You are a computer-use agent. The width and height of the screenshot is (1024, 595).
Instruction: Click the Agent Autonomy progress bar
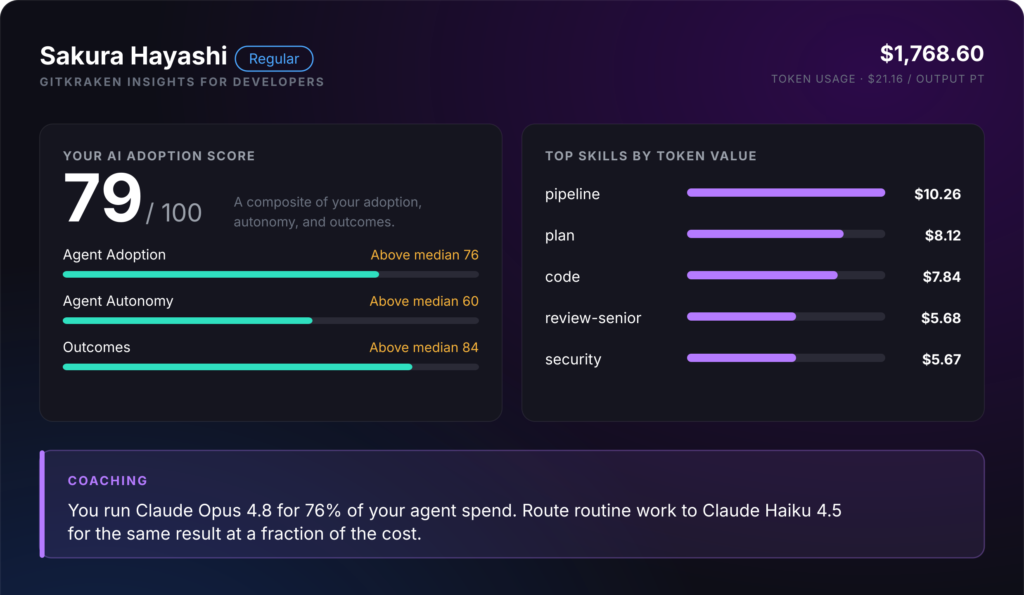(270, 321)
